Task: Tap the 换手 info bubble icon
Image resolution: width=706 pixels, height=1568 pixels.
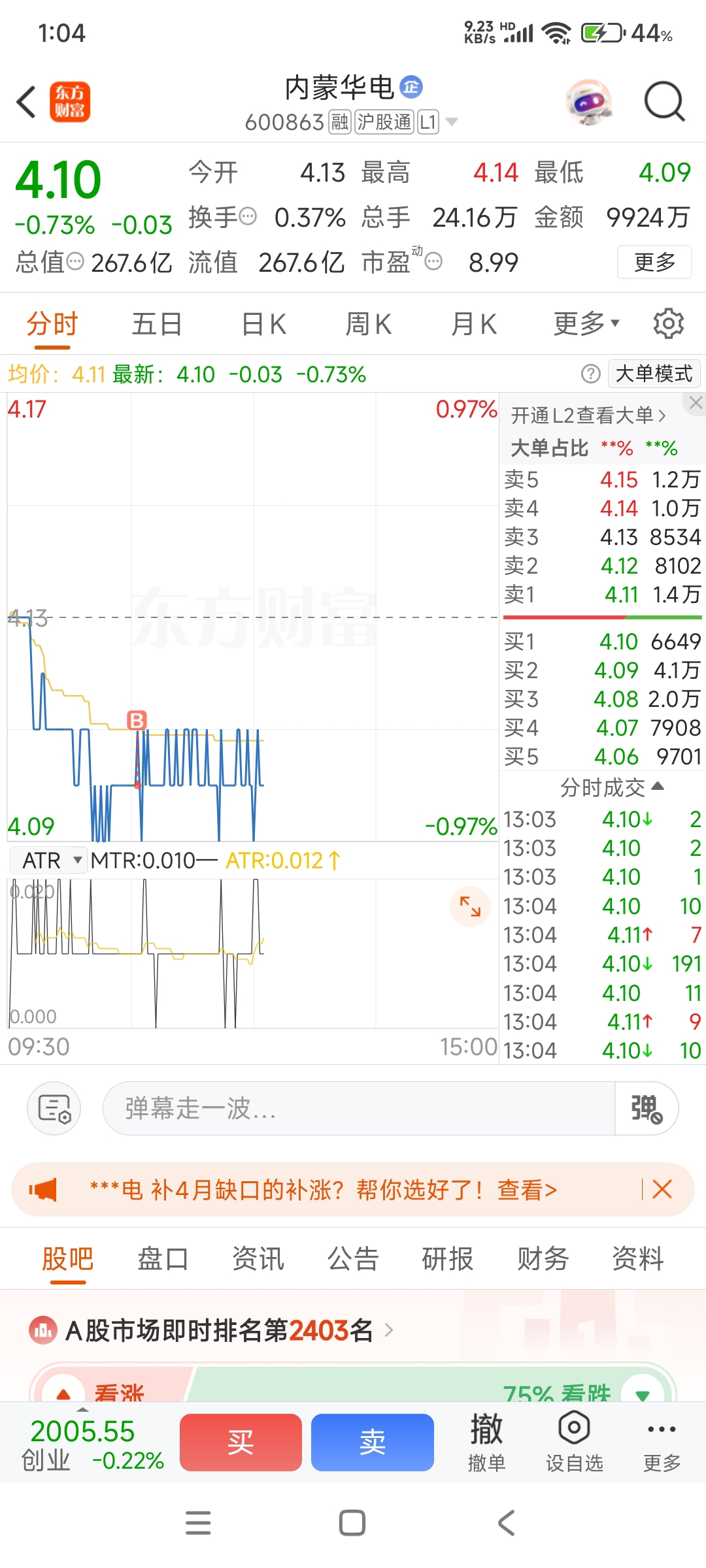Action: (248, 216)
